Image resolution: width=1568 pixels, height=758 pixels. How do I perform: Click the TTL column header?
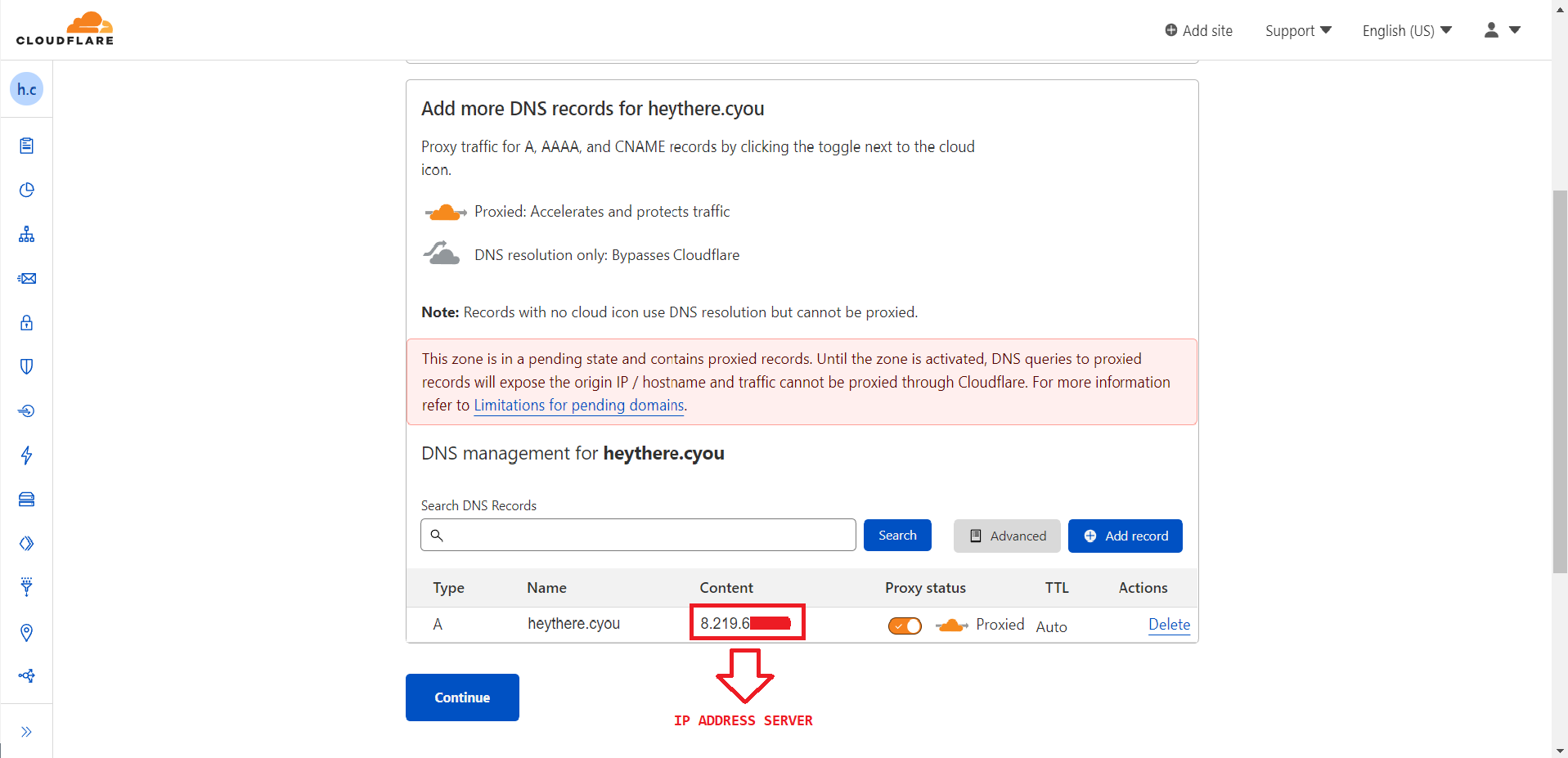coord(1057,588)
